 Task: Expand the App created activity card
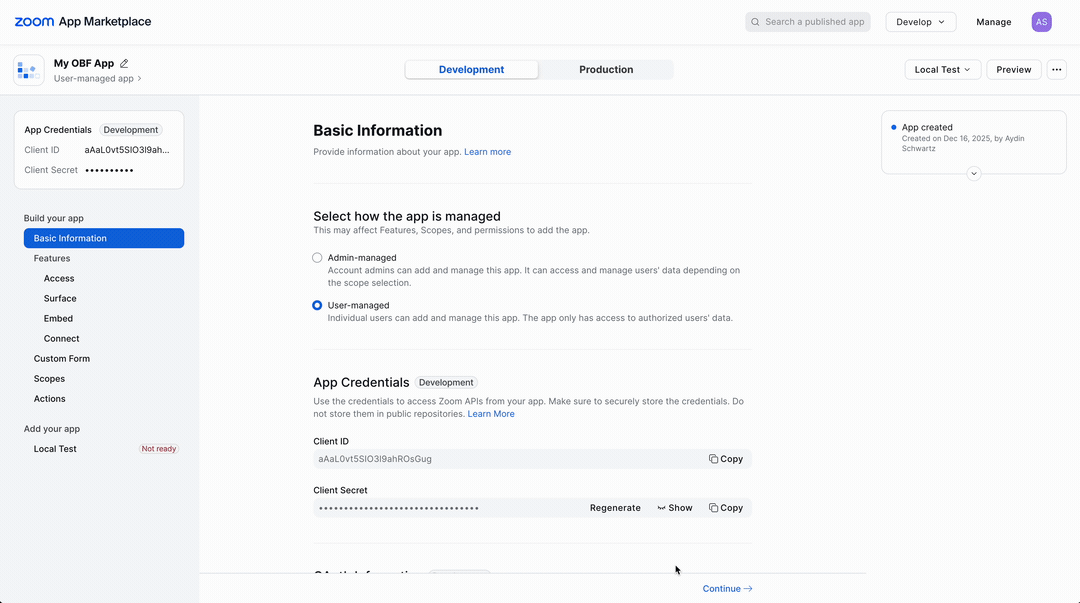click(x=973, y=173)
